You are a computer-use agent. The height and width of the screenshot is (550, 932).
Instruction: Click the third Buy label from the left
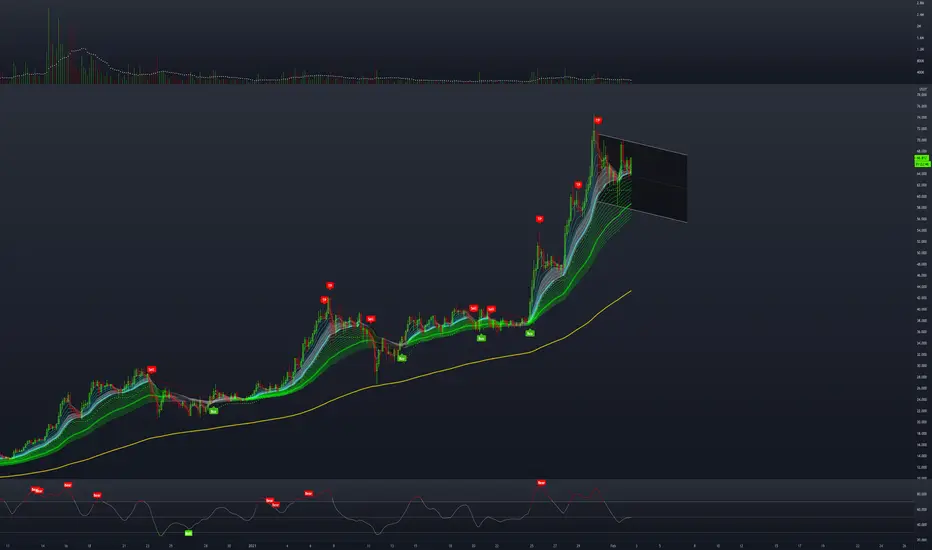[481, 338]
